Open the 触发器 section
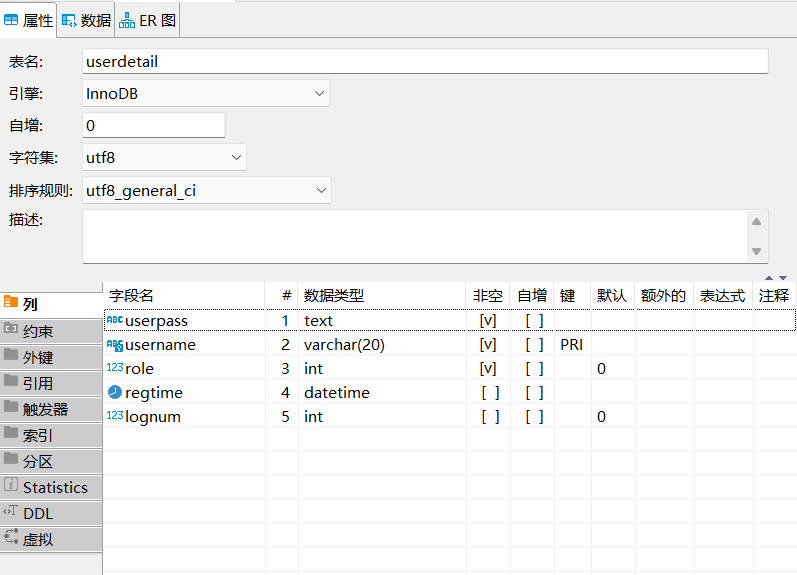This screenshot has height=575, width=797. [51, 409]
